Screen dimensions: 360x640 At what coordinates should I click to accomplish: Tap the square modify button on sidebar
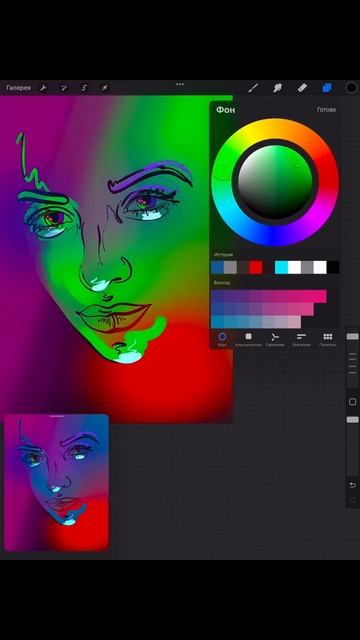pos(353,402)
